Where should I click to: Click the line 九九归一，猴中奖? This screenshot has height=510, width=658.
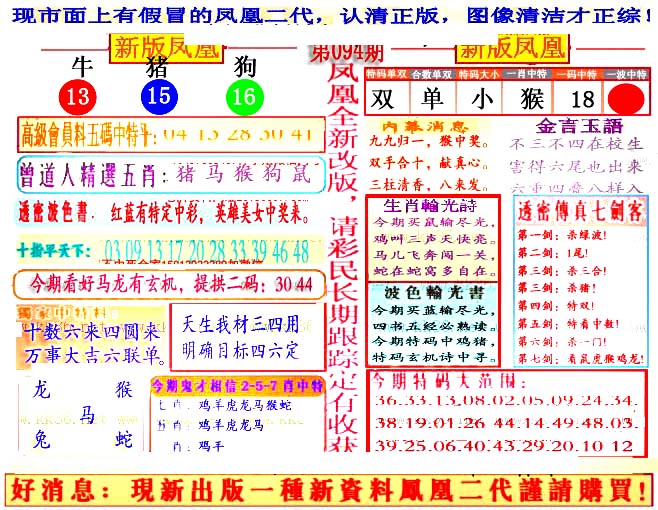point(429,141)
